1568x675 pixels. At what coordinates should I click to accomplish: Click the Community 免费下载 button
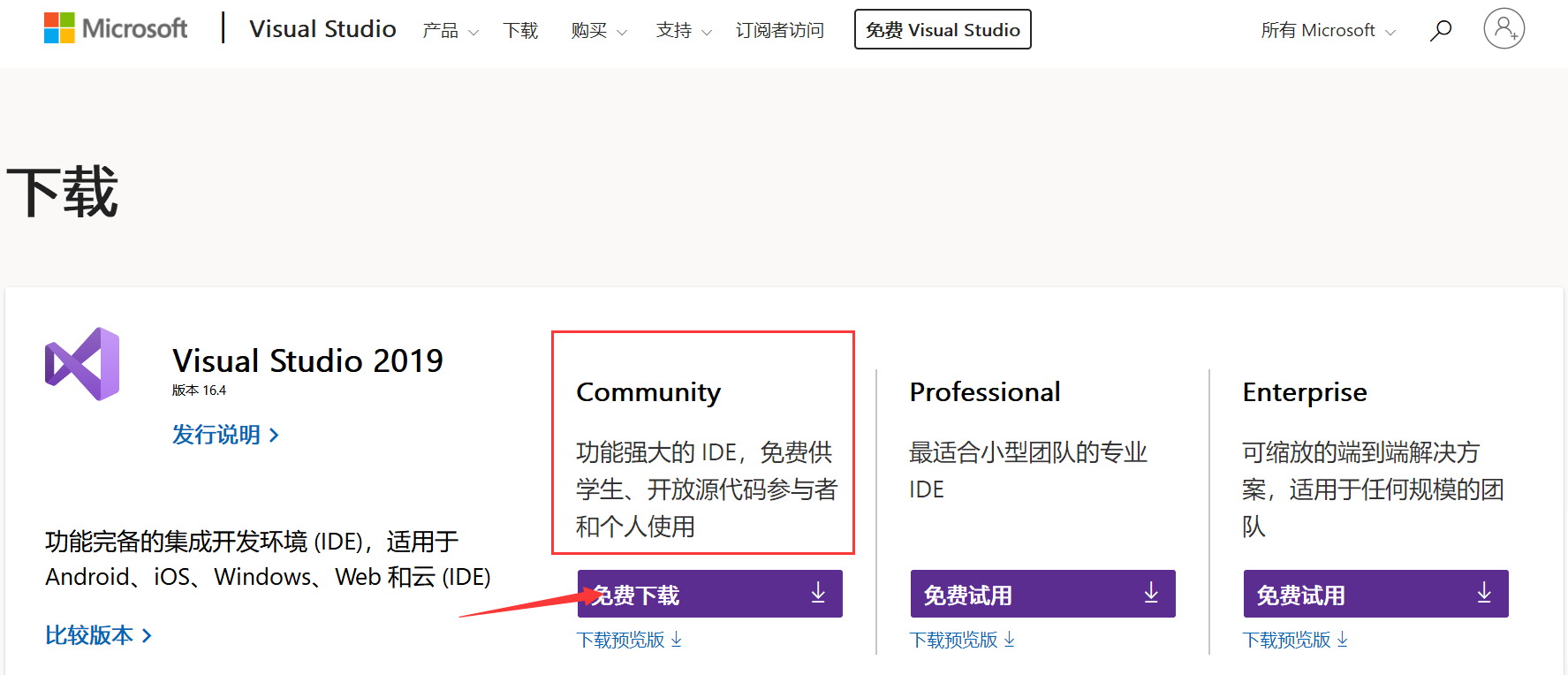coord(710,594)
